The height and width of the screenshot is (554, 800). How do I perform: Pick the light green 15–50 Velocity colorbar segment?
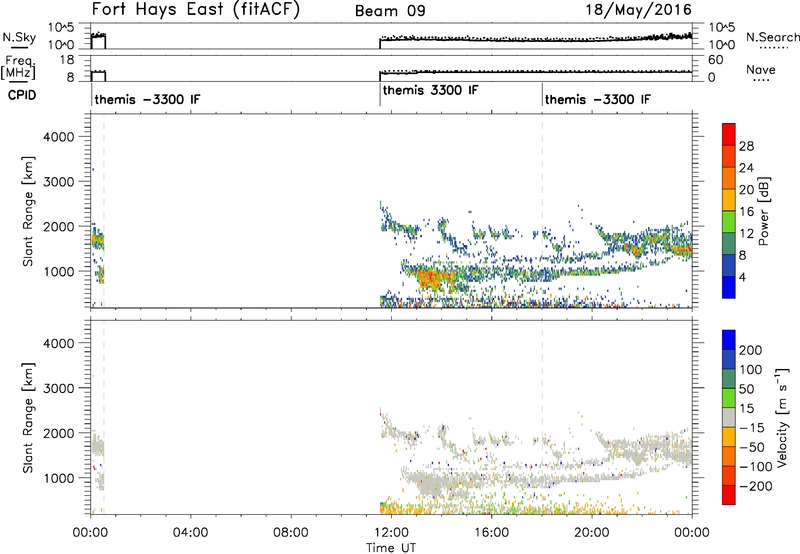[729, 398]
